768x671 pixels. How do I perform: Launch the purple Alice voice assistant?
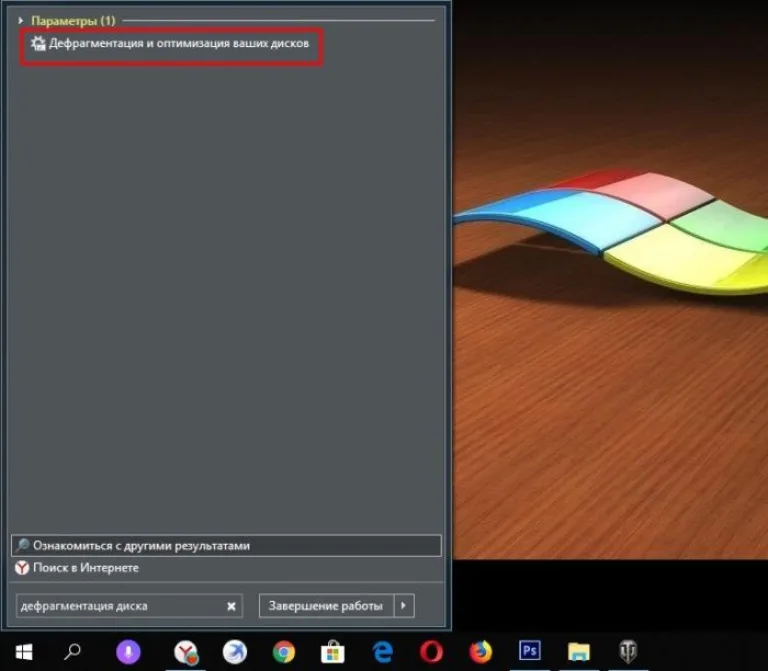tap(128, 652)
